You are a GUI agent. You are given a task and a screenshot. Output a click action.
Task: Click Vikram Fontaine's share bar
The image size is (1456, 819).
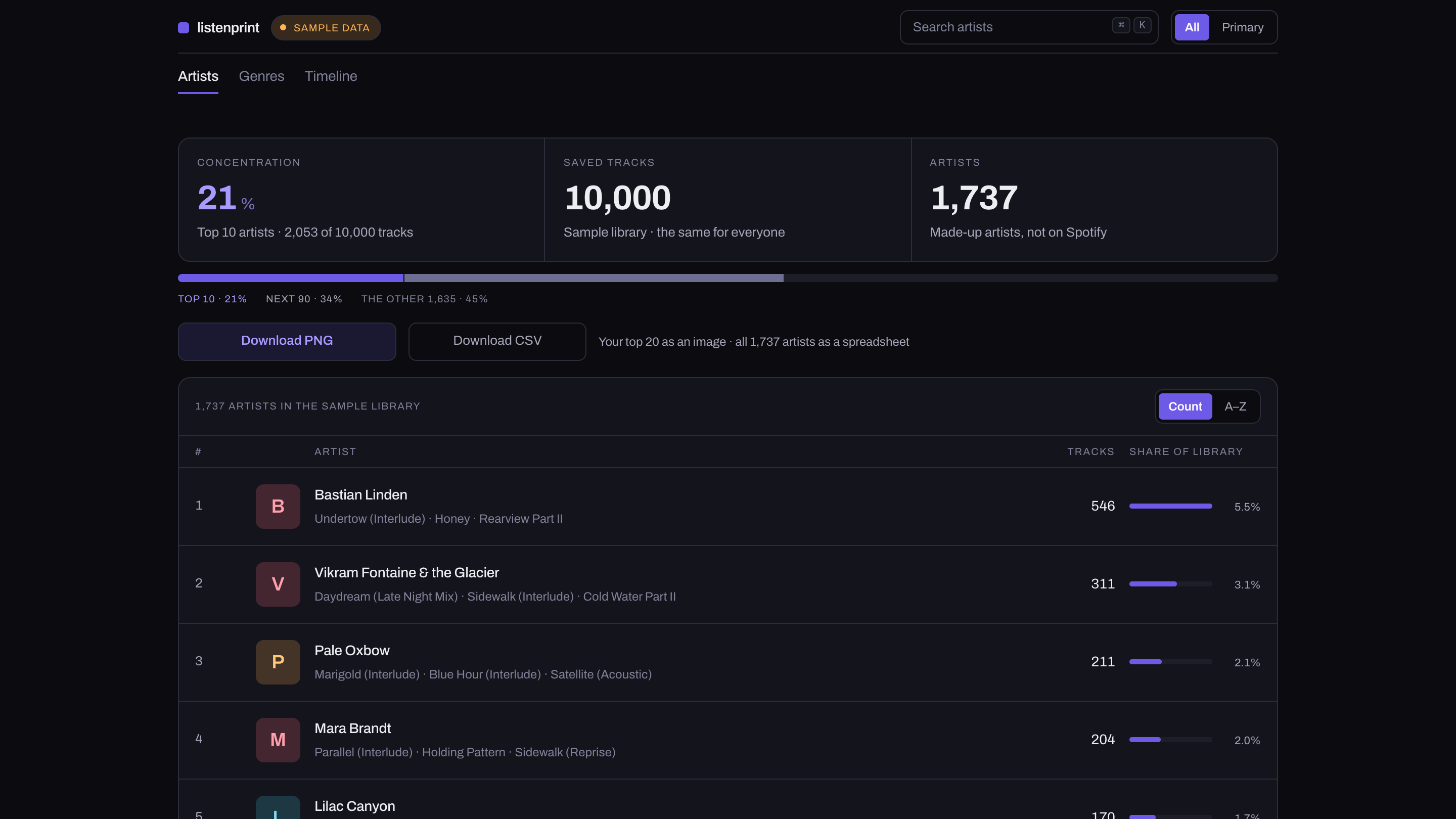[x=1170, y=584]
